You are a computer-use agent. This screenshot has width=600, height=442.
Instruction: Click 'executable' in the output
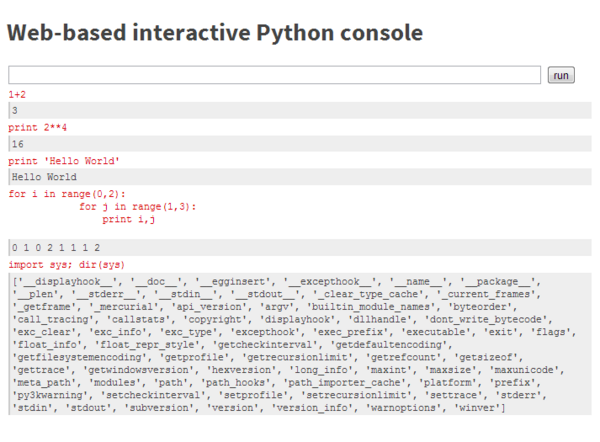(436, 332)
